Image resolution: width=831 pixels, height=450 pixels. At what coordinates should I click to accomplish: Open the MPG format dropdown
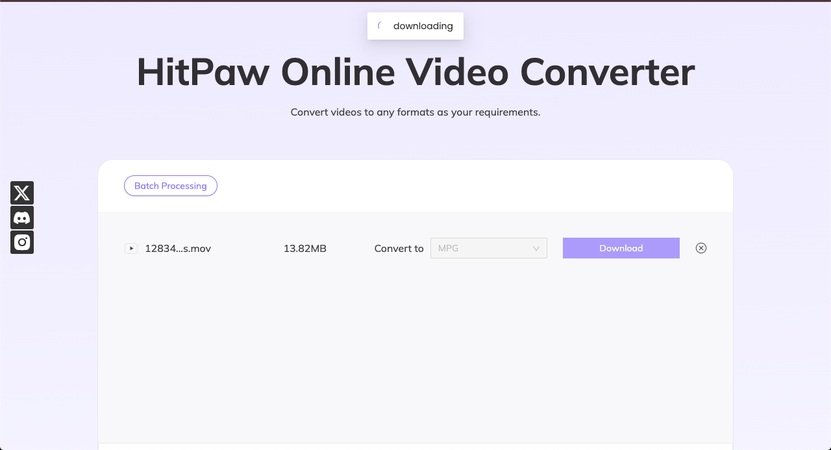489,248
